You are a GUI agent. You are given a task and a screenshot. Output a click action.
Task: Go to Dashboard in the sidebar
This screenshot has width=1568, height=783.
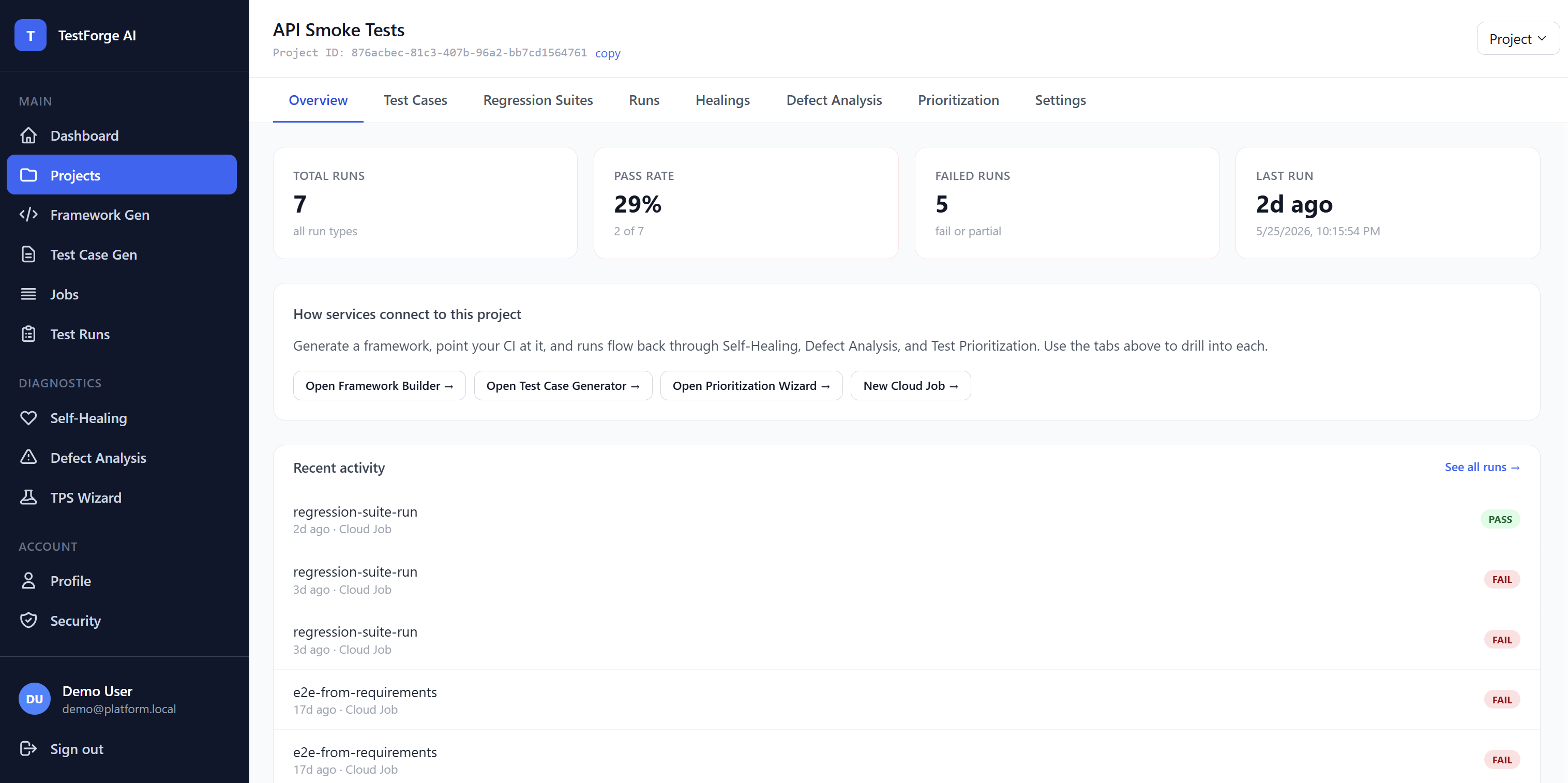point(122,135)
